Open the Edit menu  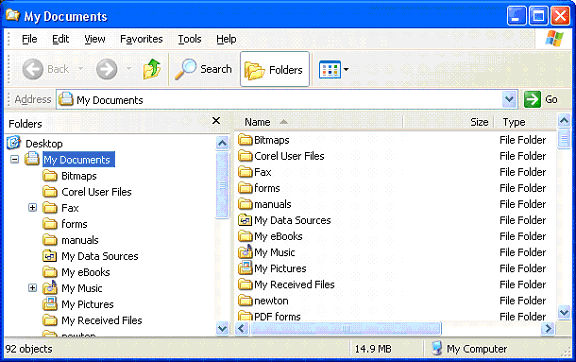click(x=61, y=39)
